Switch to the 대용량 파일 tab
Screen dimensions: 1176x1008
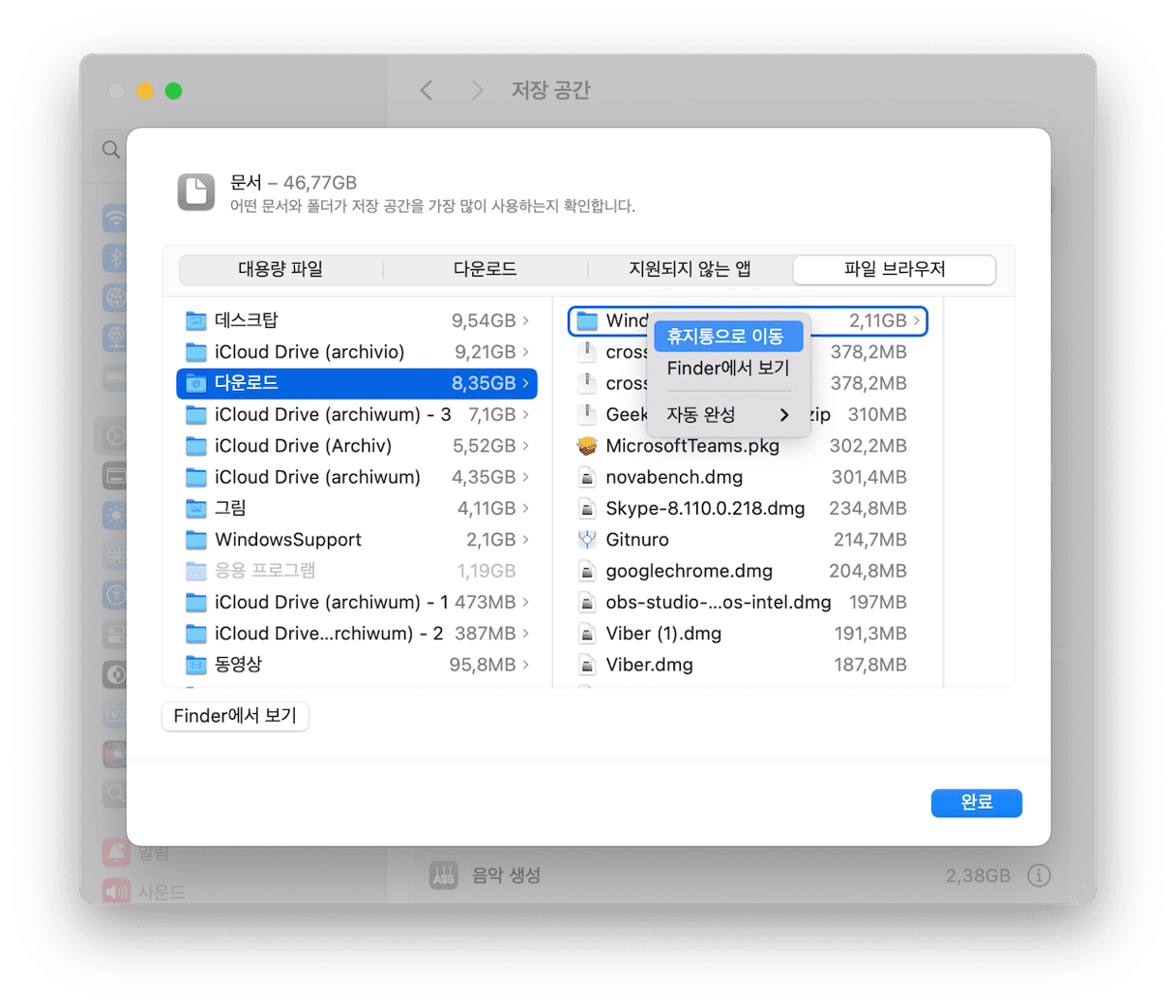point(280,269)
